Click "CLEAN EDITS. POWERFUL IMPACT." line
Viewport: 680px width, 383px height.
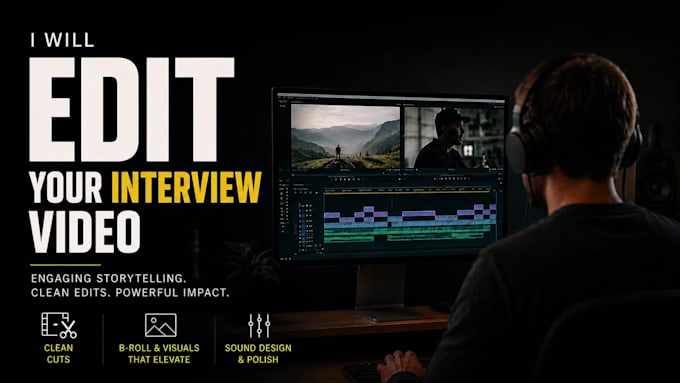[x=130, y=293]
